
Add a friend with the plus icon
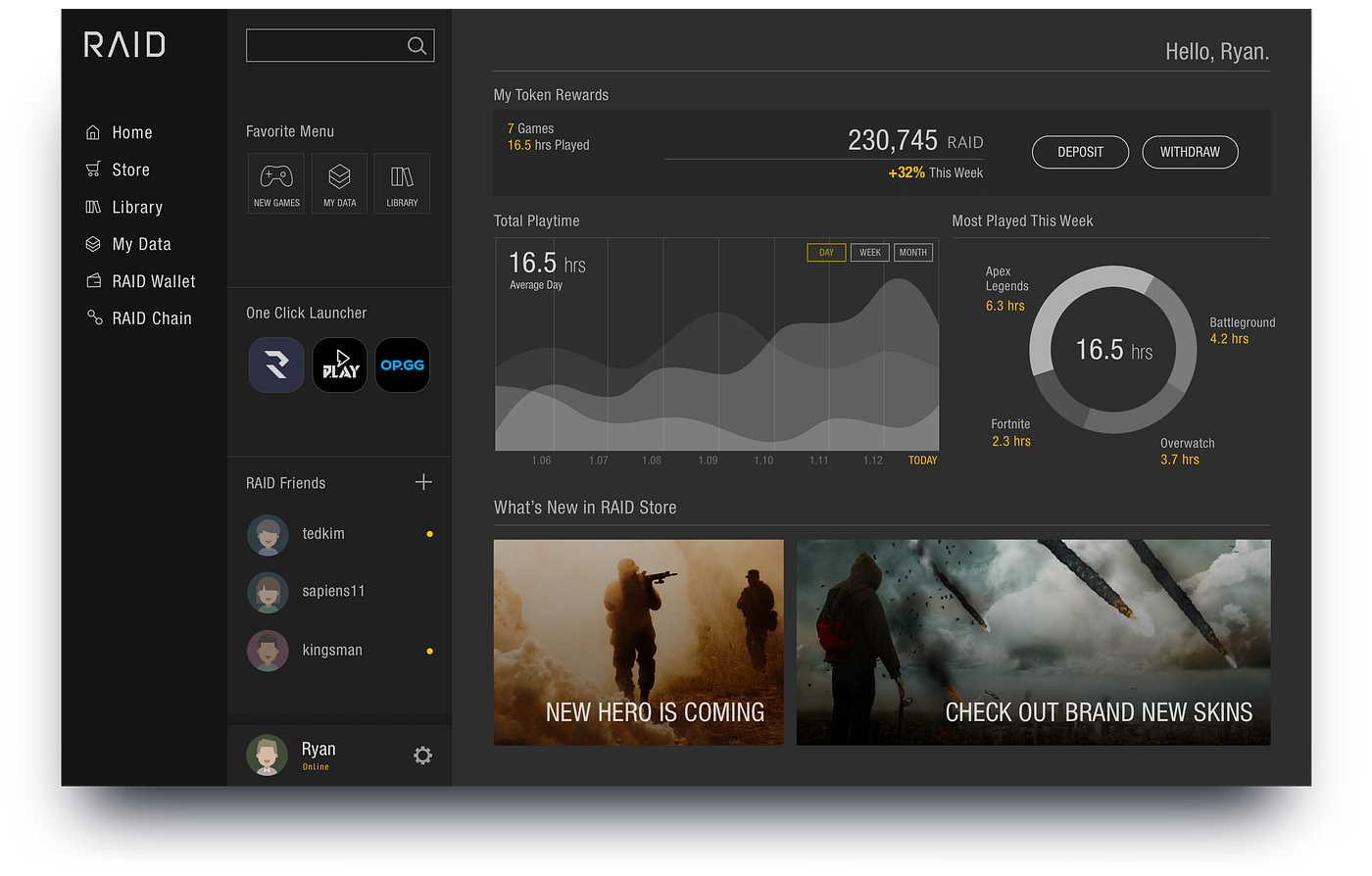423,482
